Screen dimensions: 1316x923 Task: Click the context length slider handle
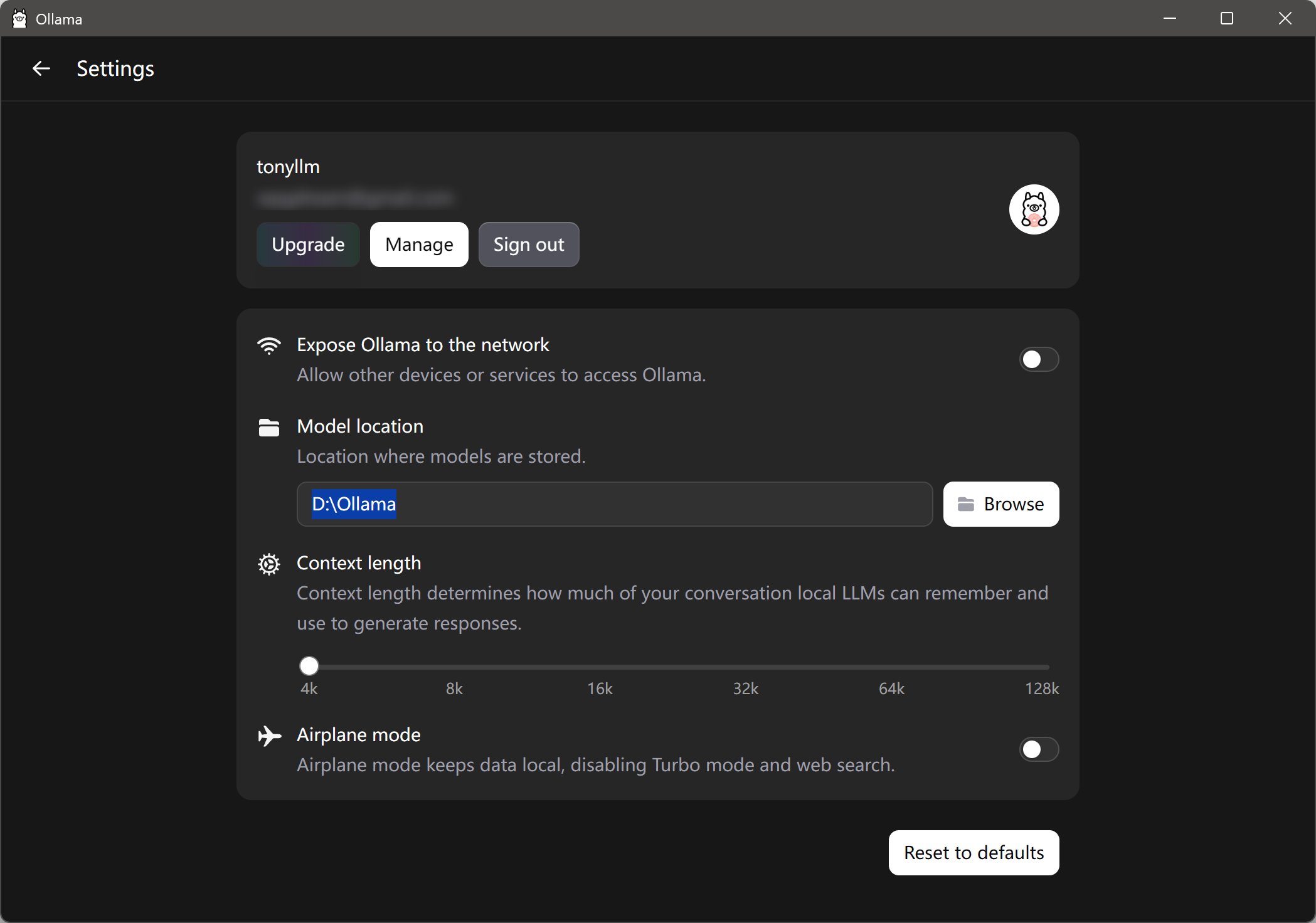click(309, 666)
